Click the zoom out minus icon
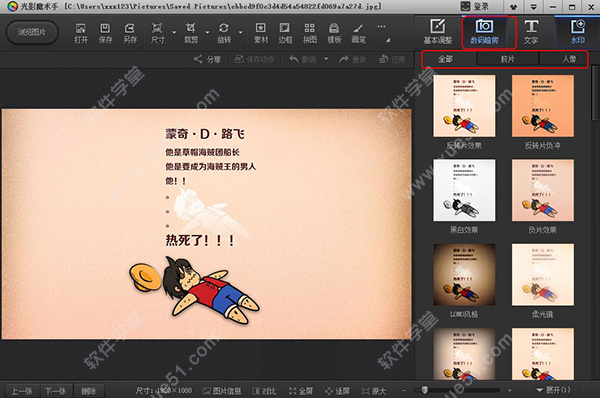Image resolution: width=600 pixels, height=398 pixels. (x=404, y=390)
